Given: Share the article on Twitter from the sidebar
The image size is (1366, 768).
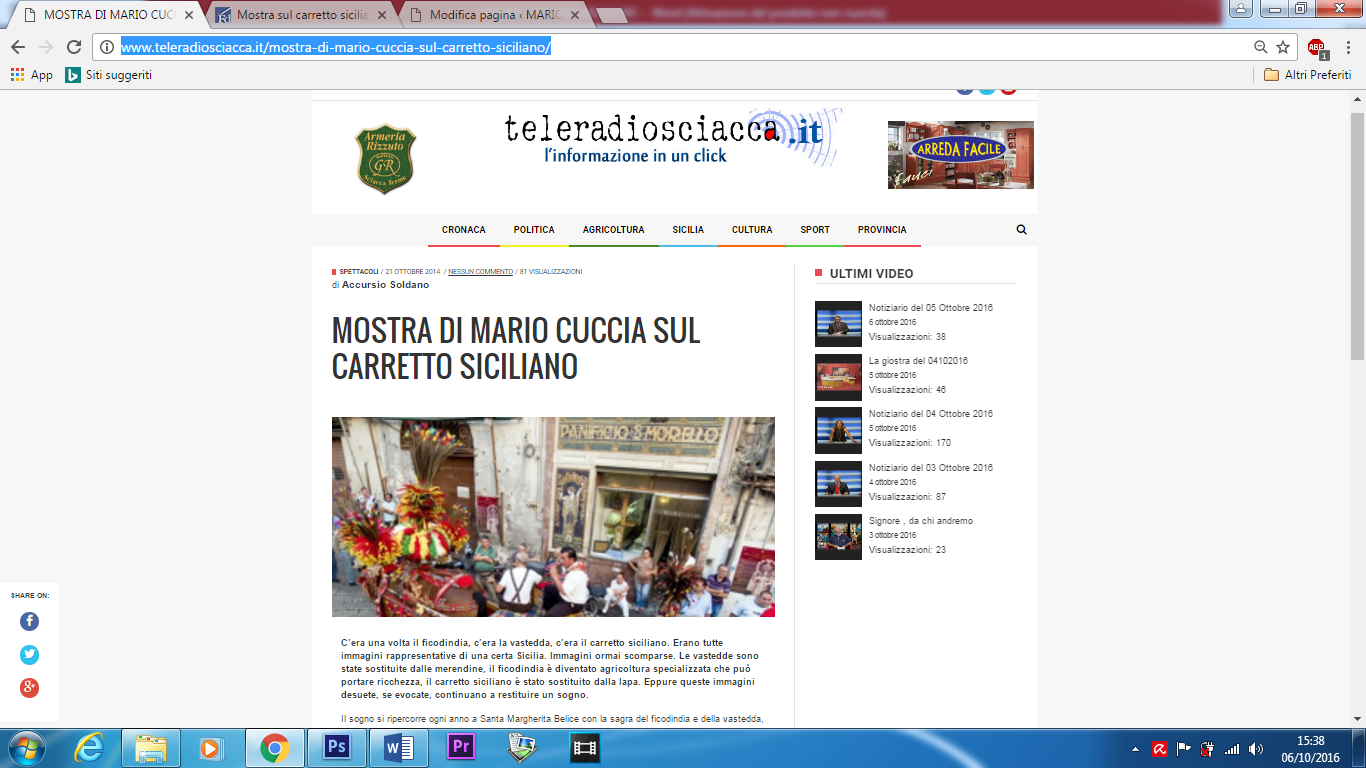Looking at the screenshot, I should (29, 654).
